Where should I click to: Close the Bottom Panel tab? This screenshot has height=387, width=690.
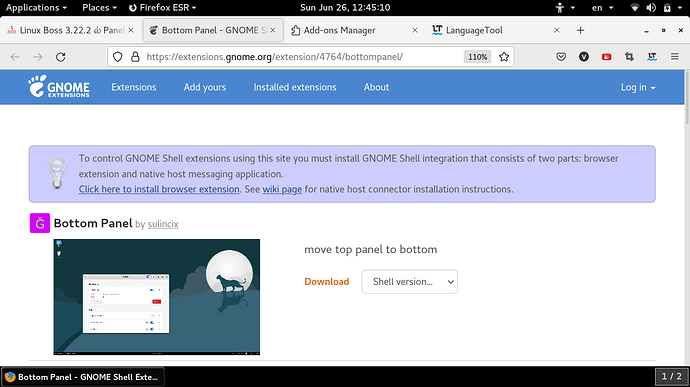coord(273,30)
